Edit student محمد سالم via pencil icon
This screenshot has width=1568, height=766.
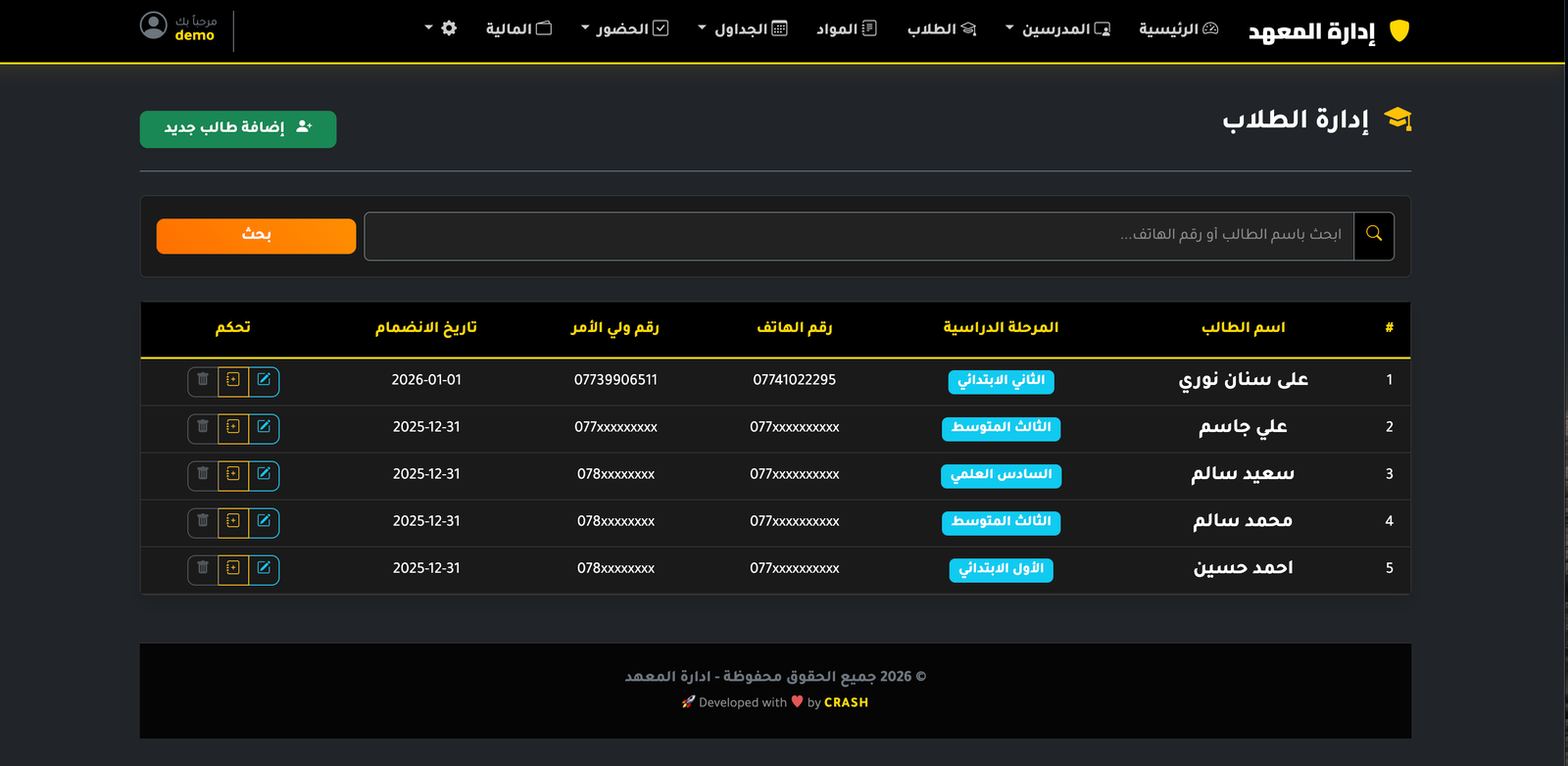coord(264,521)
